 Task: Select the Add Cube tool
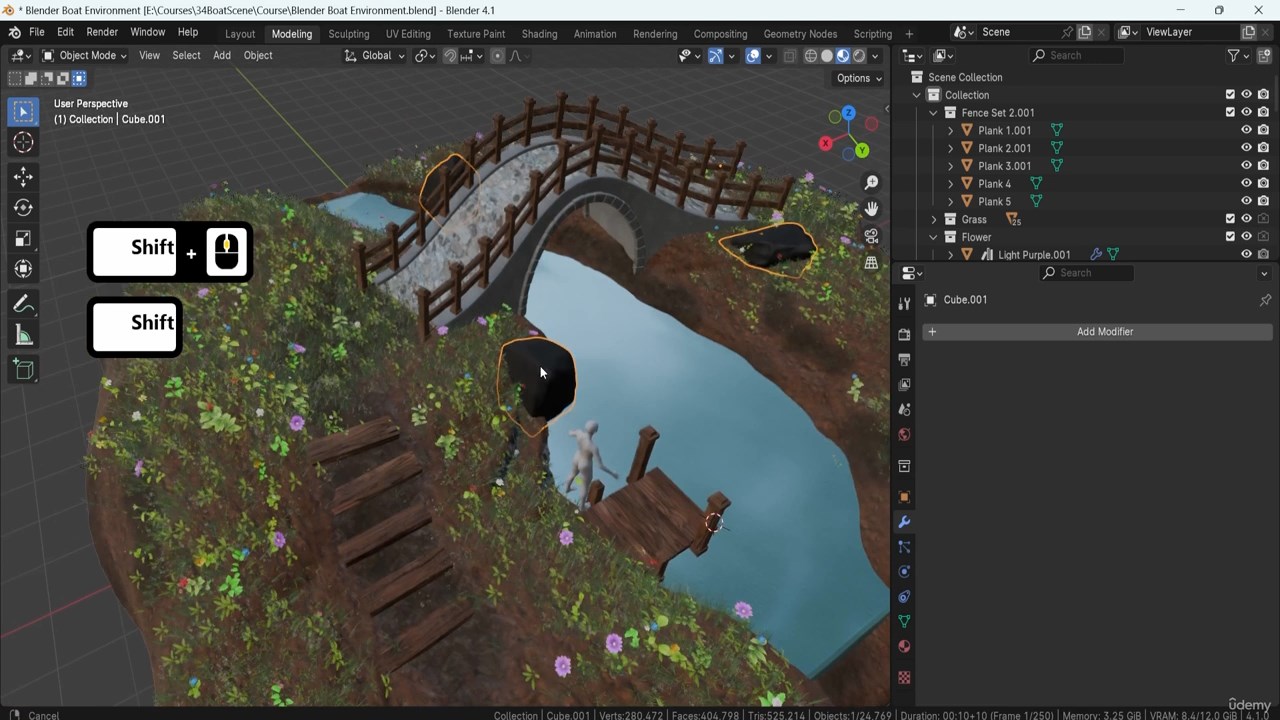coord(23,370)
